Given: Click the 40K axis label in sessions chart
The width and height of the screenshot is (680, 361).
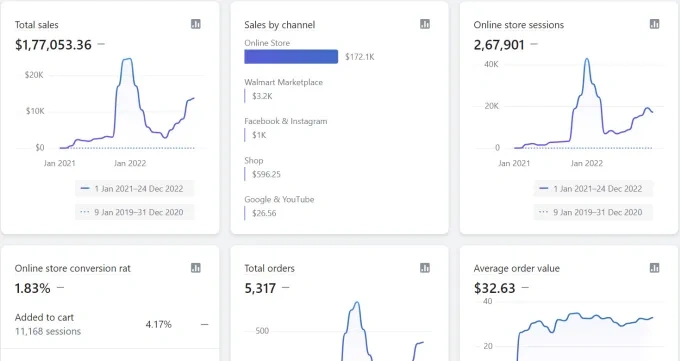Looking at the screenshot, I should (491, 64).
